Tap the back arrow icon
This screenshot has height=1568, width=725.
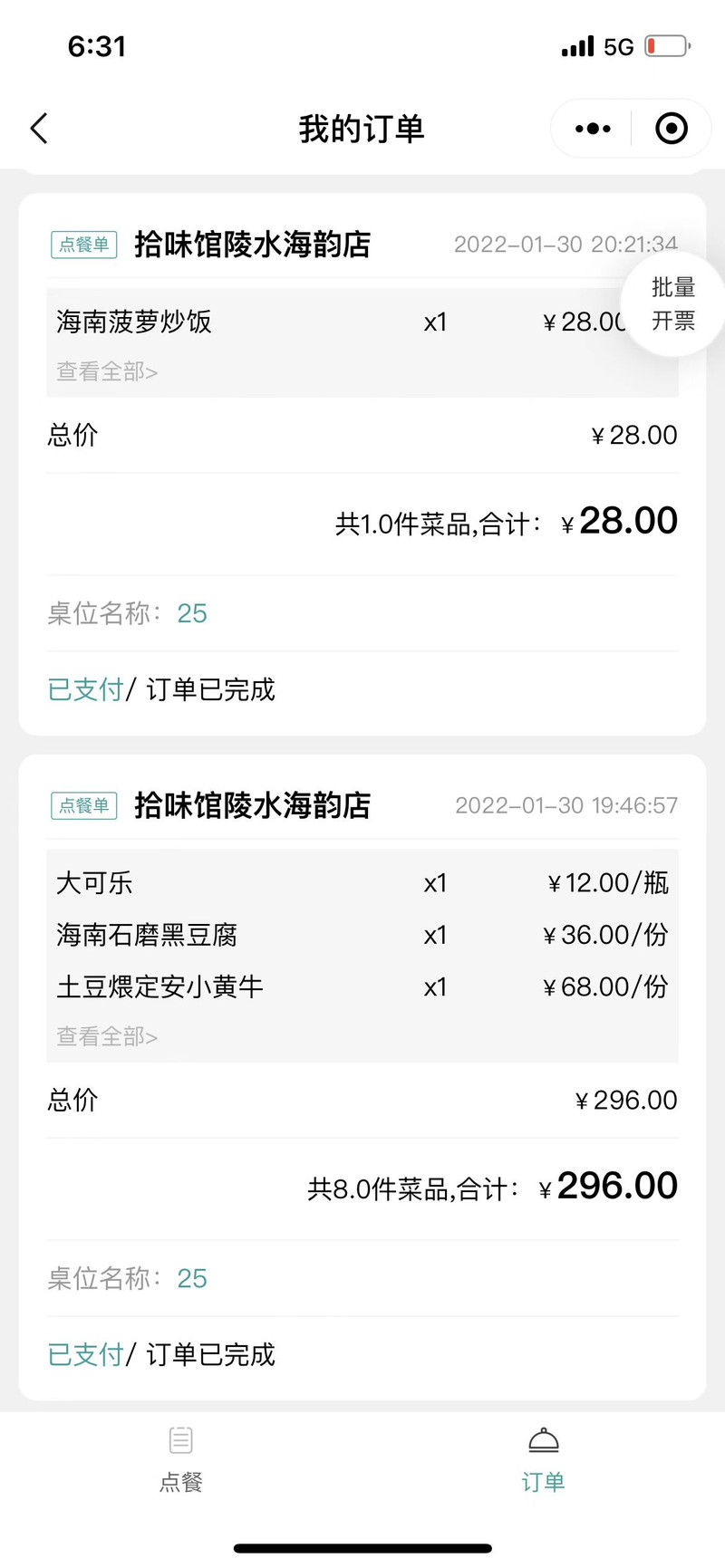coord(39,129)
